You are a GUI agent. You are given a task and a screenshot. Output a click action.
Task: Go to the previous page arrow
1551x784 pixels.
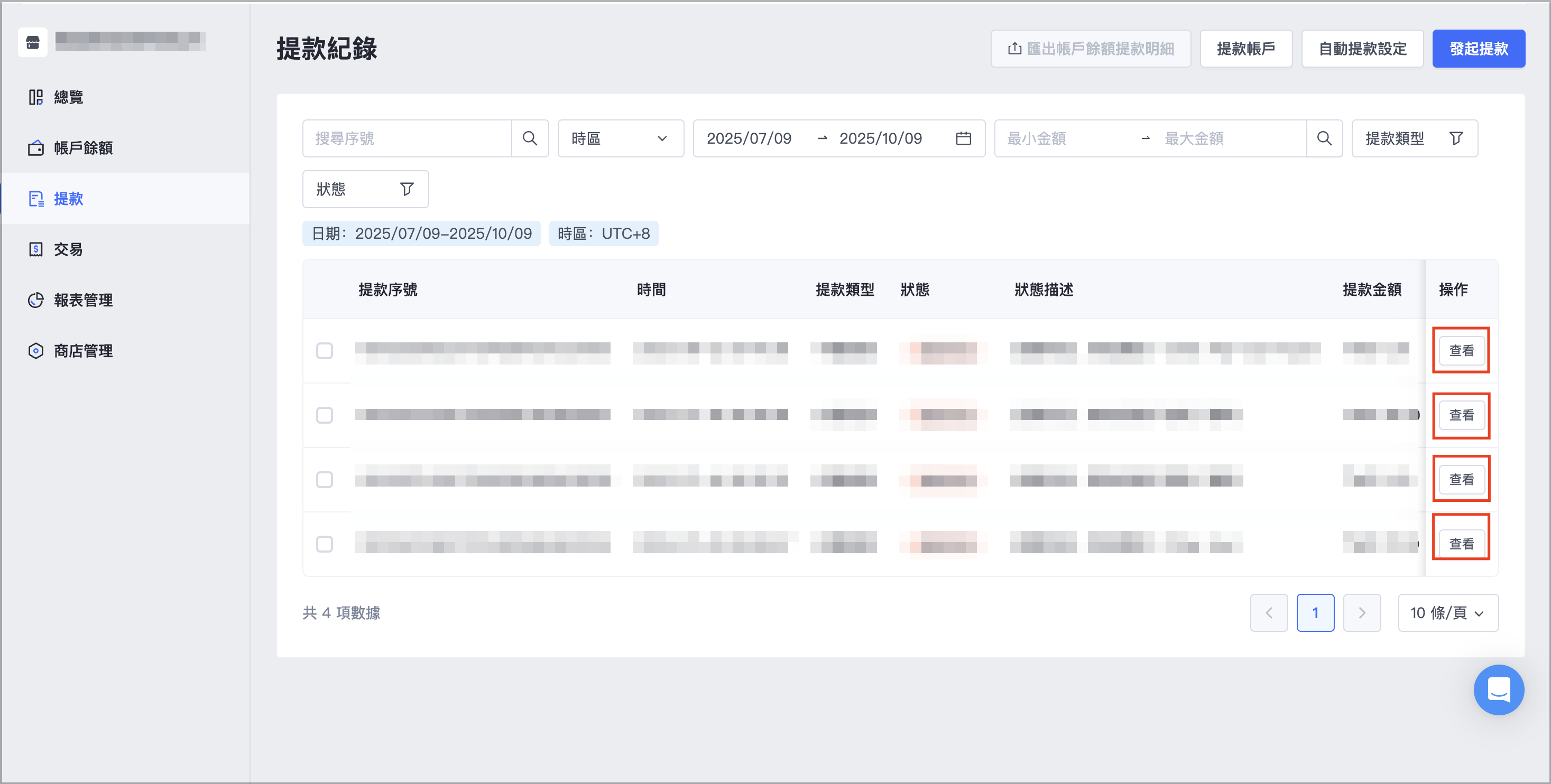pyautogui.click(x=1269, y=612)
